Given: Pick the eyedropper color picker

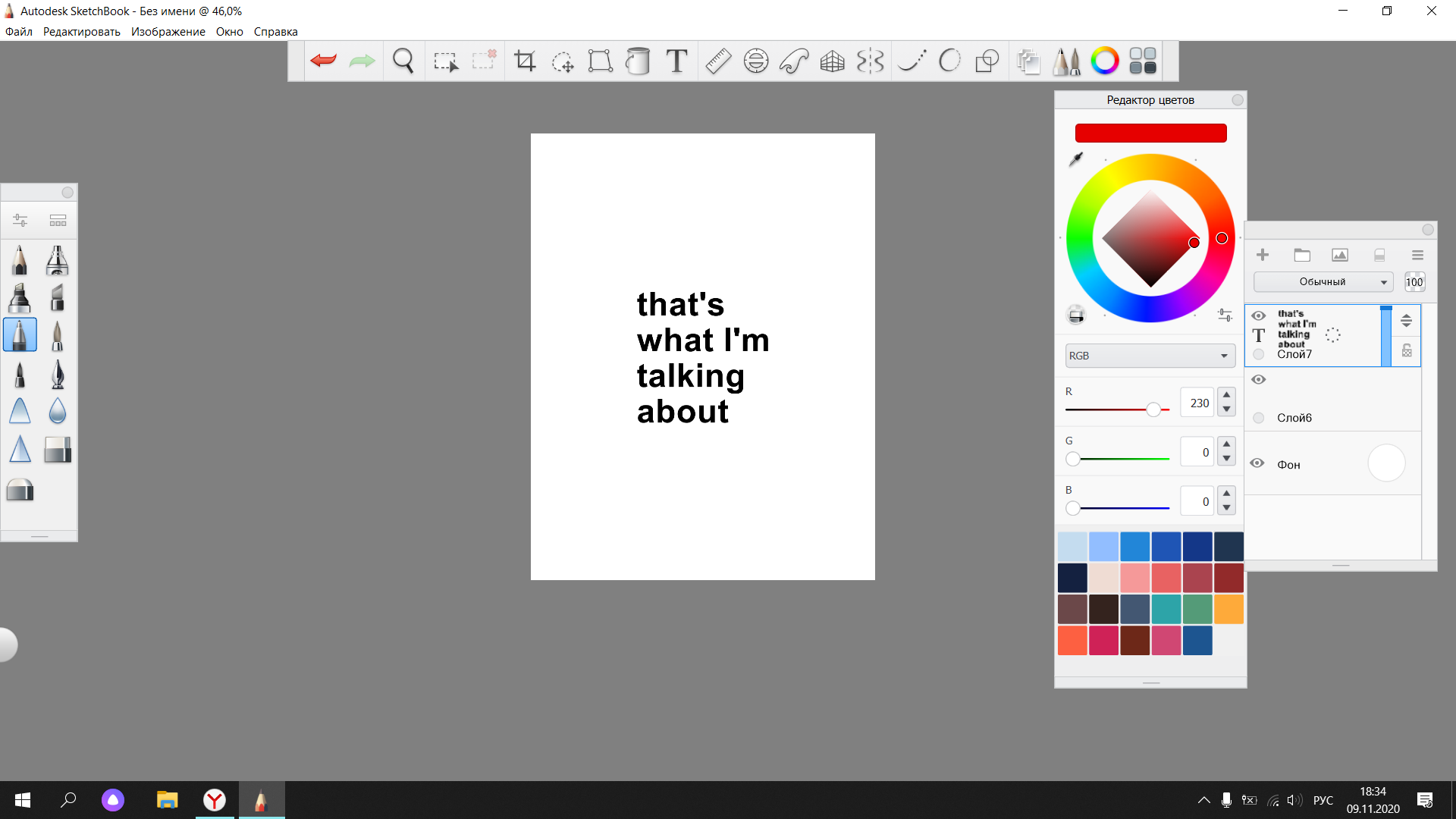Looking at the screenshot, I should (1076, 159).
